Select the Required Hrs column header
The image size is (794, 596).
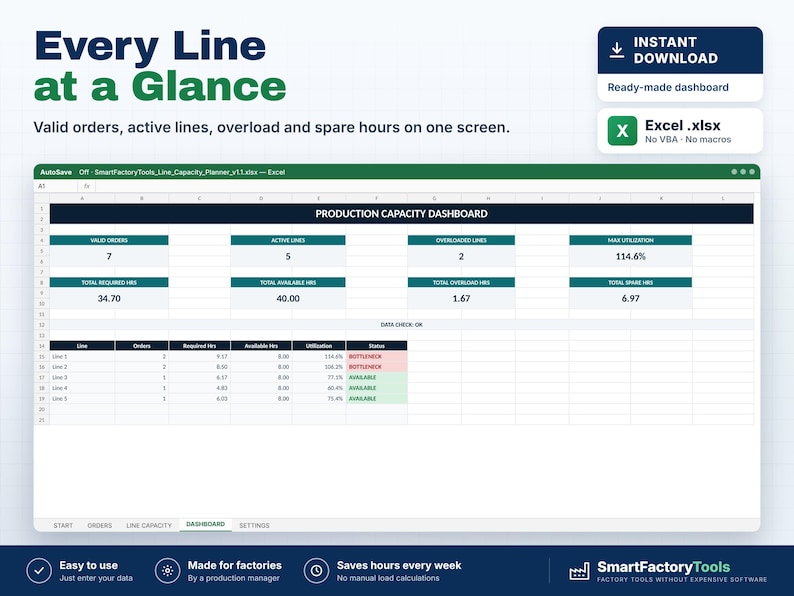[x=200, y=346]
